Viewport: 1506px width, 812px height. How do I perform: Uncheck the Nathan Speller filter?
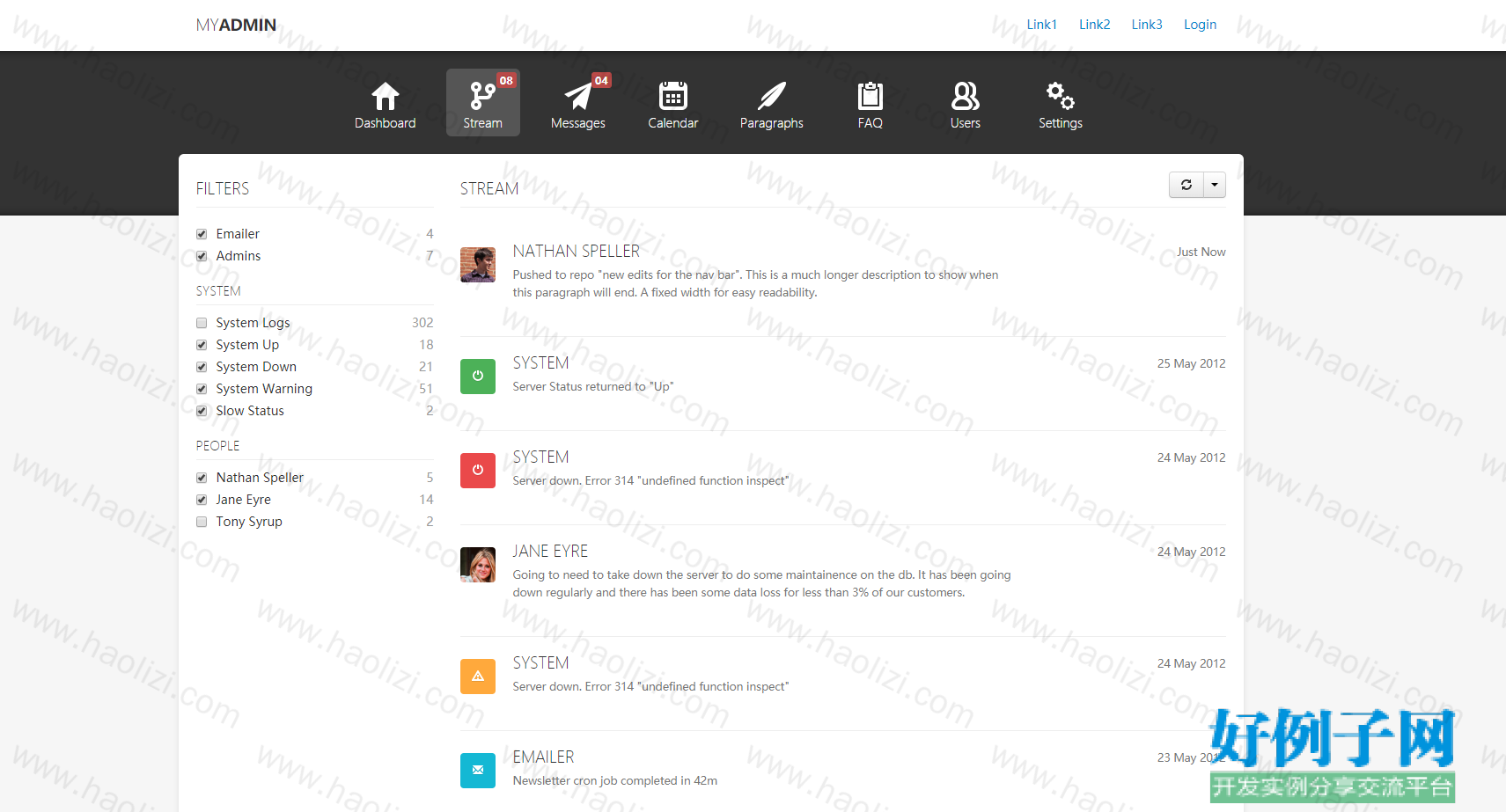pyautogui.click(x=202, y=478)
